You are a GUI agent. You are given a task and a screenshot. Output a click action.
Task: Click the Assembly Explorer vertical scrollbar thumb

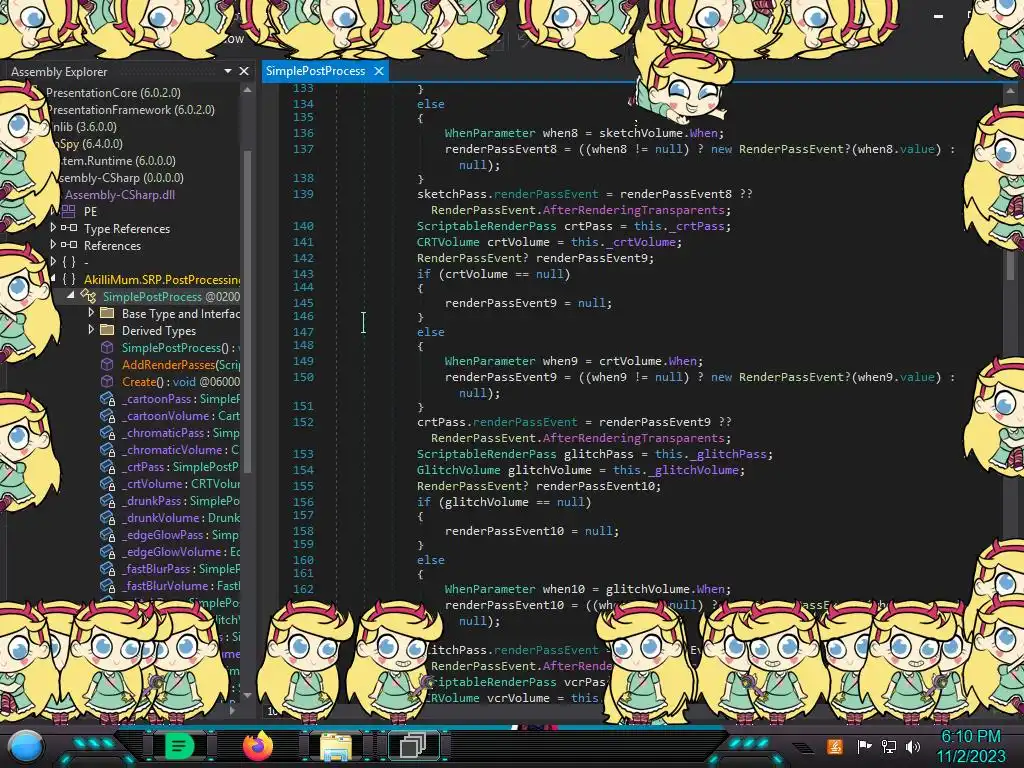(x=248, y=310)
